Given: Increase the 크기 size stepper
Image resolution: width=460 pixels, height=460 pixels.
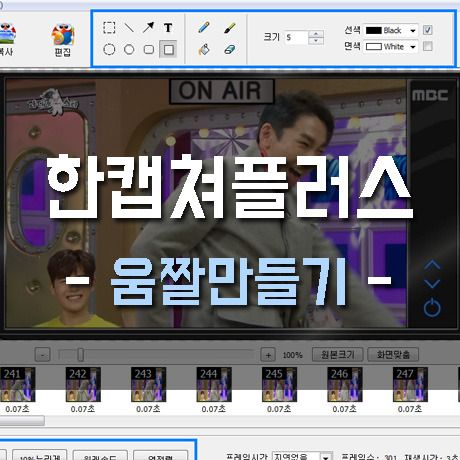Looking at the screenshot, I should [316, 34].
